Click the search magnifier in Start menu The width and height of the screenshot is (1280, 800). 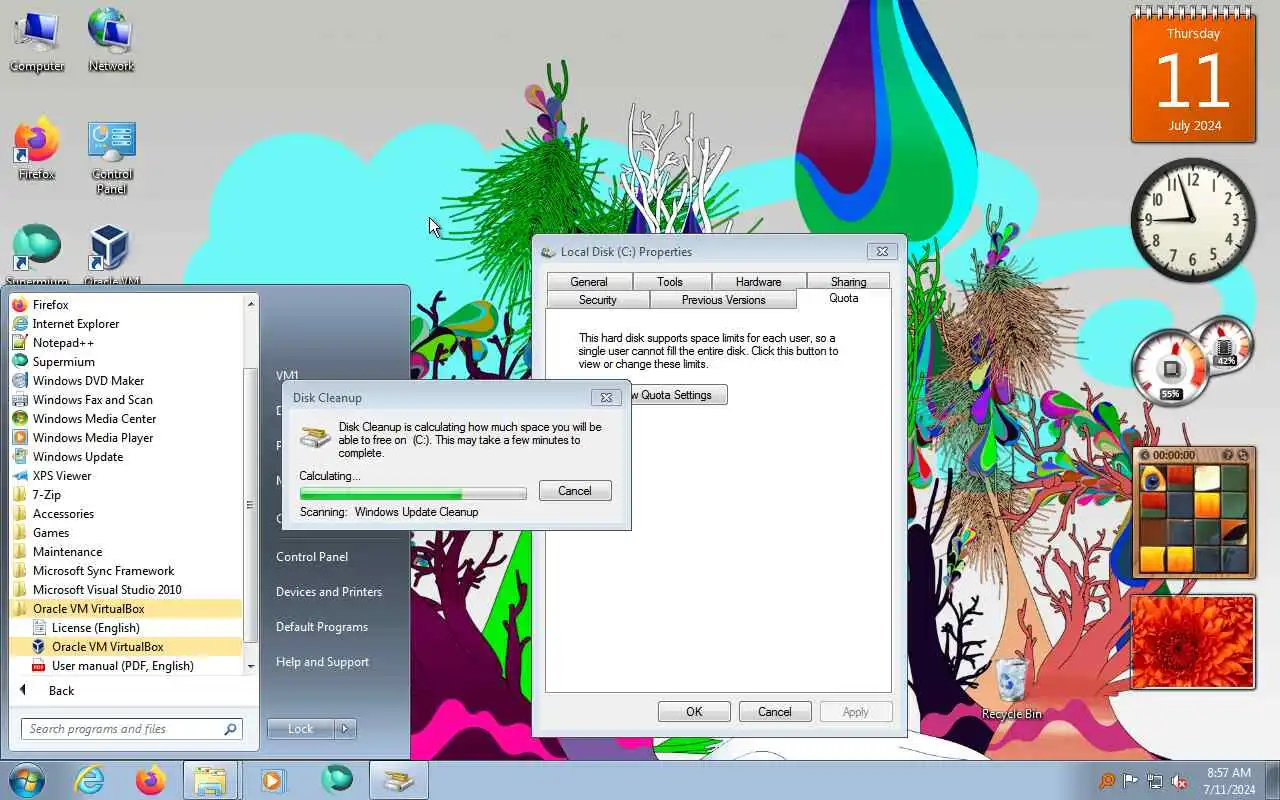pyautogui.click(x=230, y=729)
